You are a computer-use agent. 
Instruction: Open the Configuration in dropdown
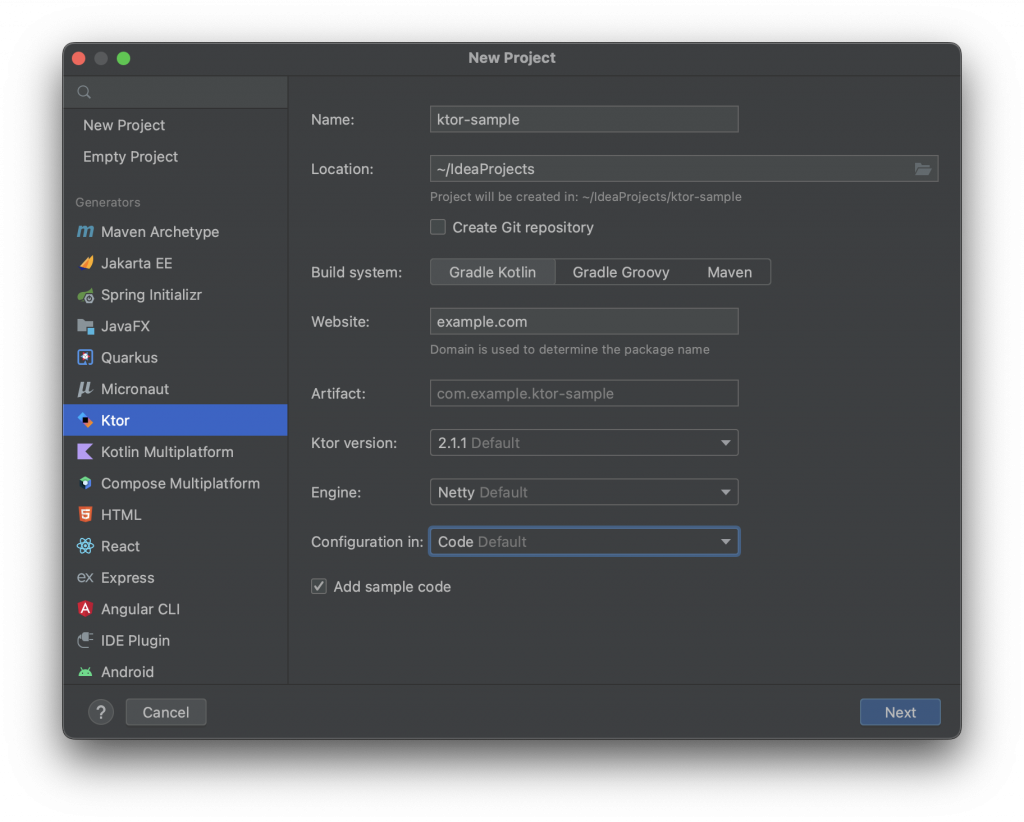tap(584, 542)
